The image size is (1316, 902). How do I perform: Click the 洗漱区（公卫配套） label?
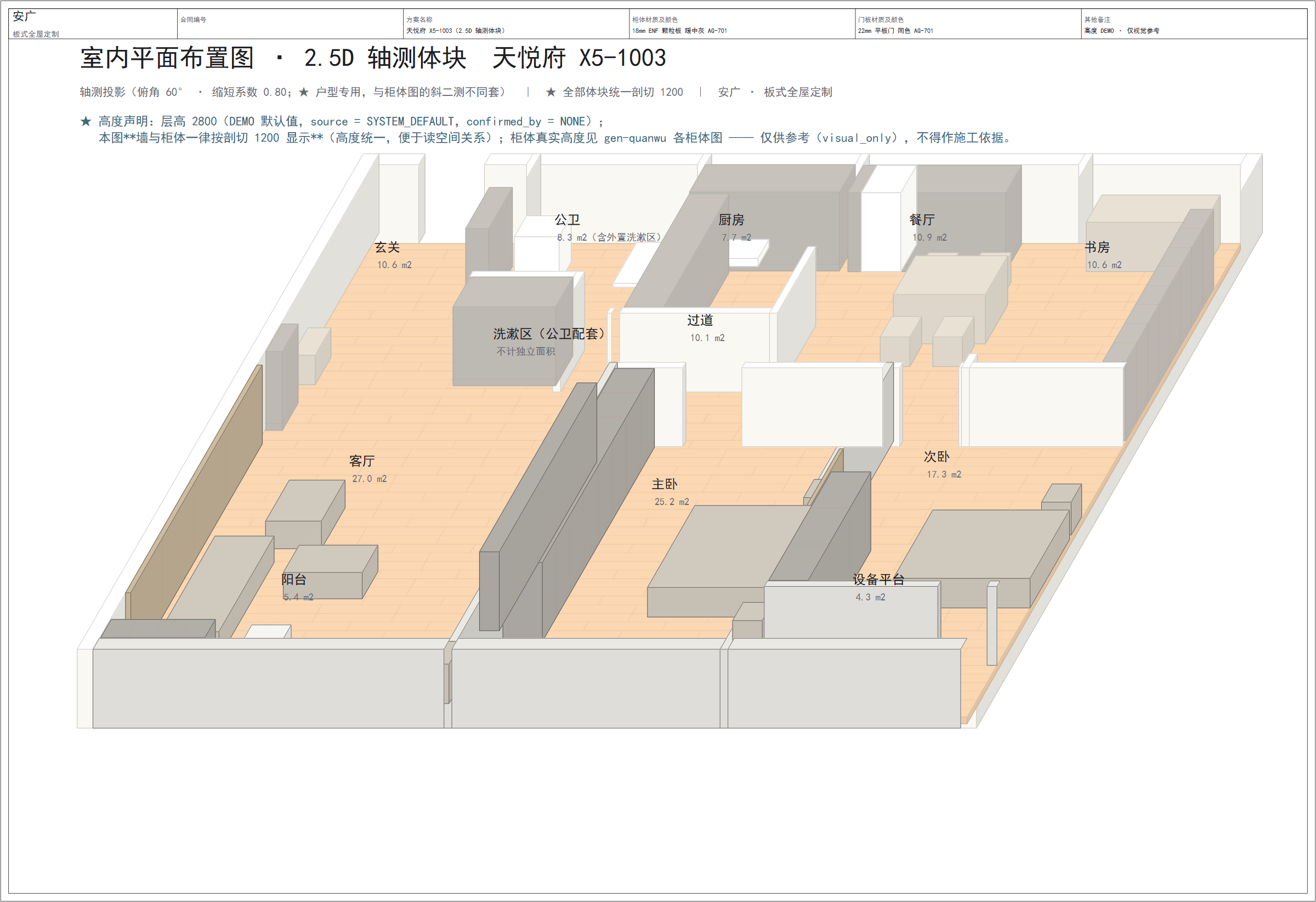point(549,334)
